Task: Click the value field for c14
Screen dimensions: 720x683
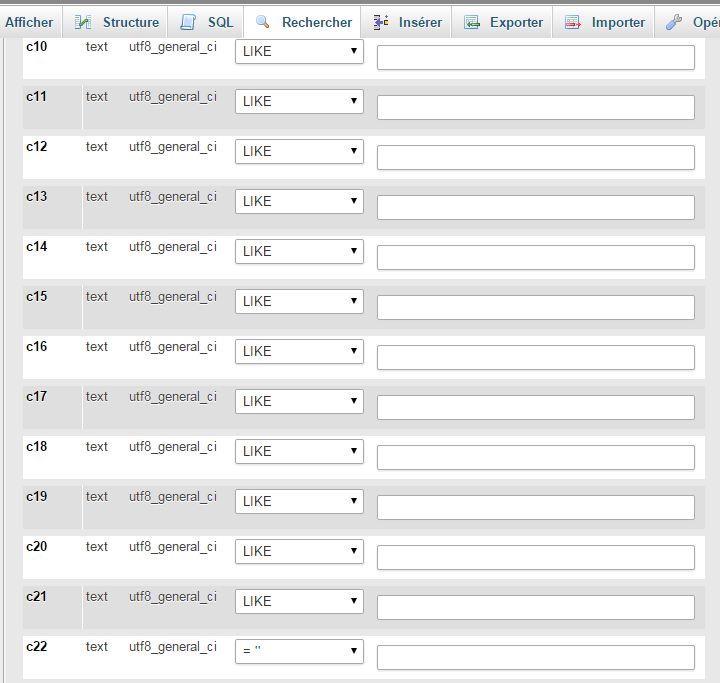Action: click(x=536, y=258)
